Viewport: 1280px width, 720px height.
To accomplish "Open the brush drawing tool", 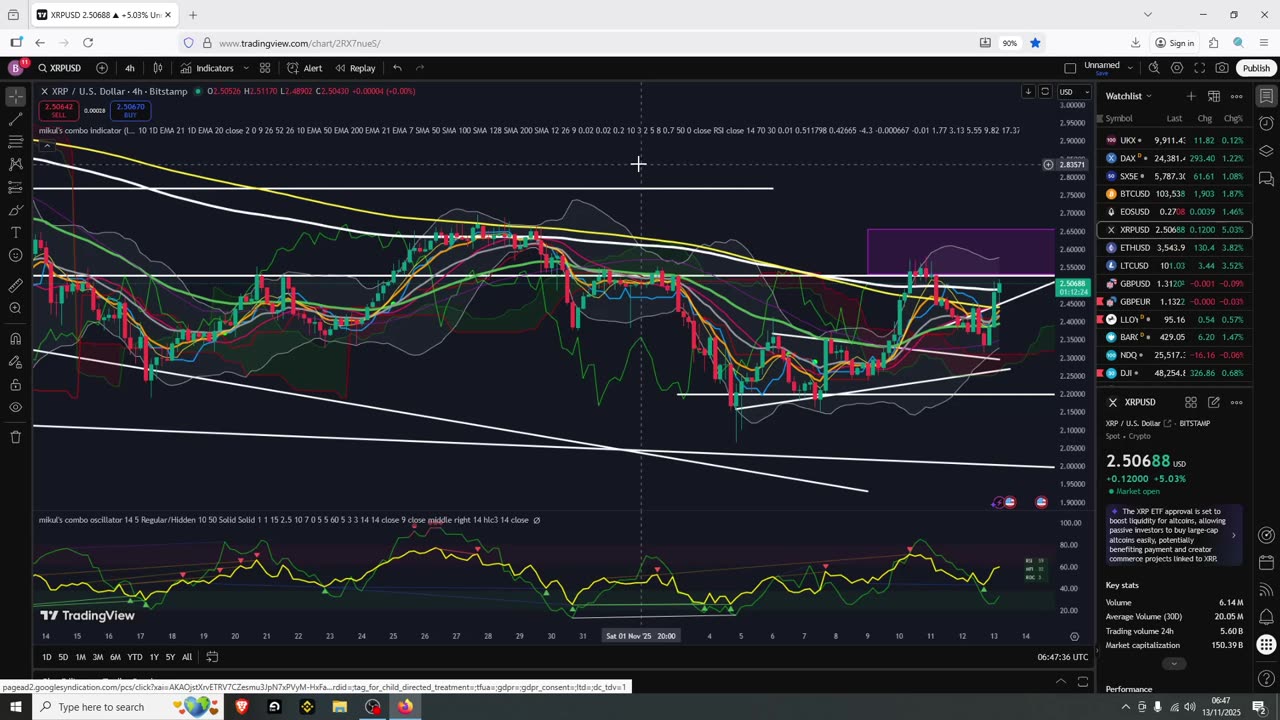I will (15, 210).
